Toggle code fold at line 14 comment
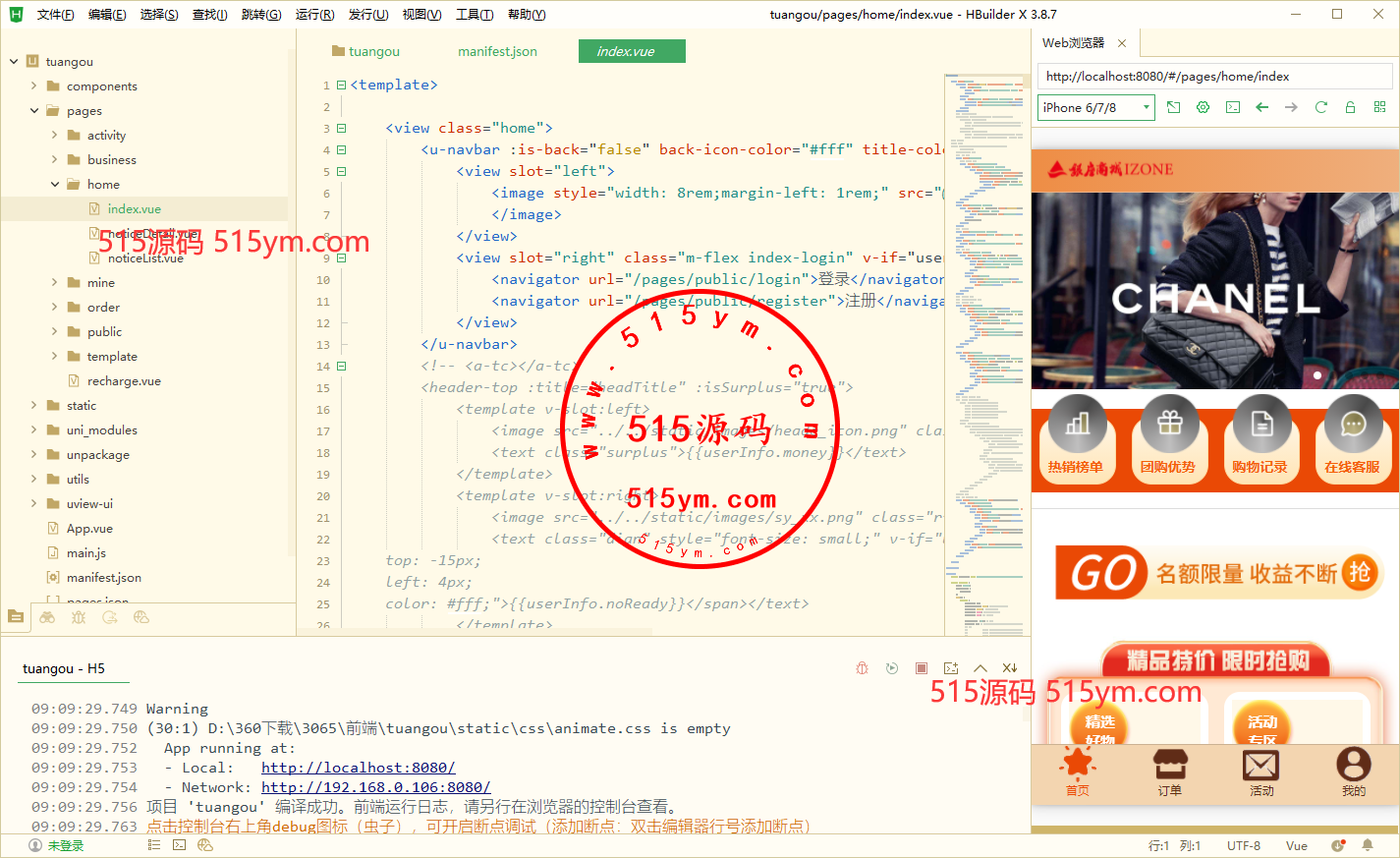The width and height of the screenshot is (1400, 858). [341, 367]
